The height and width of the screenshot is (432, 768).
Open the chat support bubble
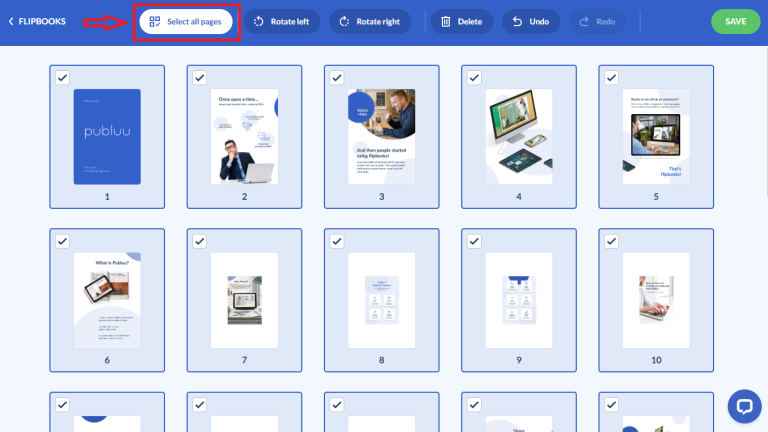click(x=744, y=406)
